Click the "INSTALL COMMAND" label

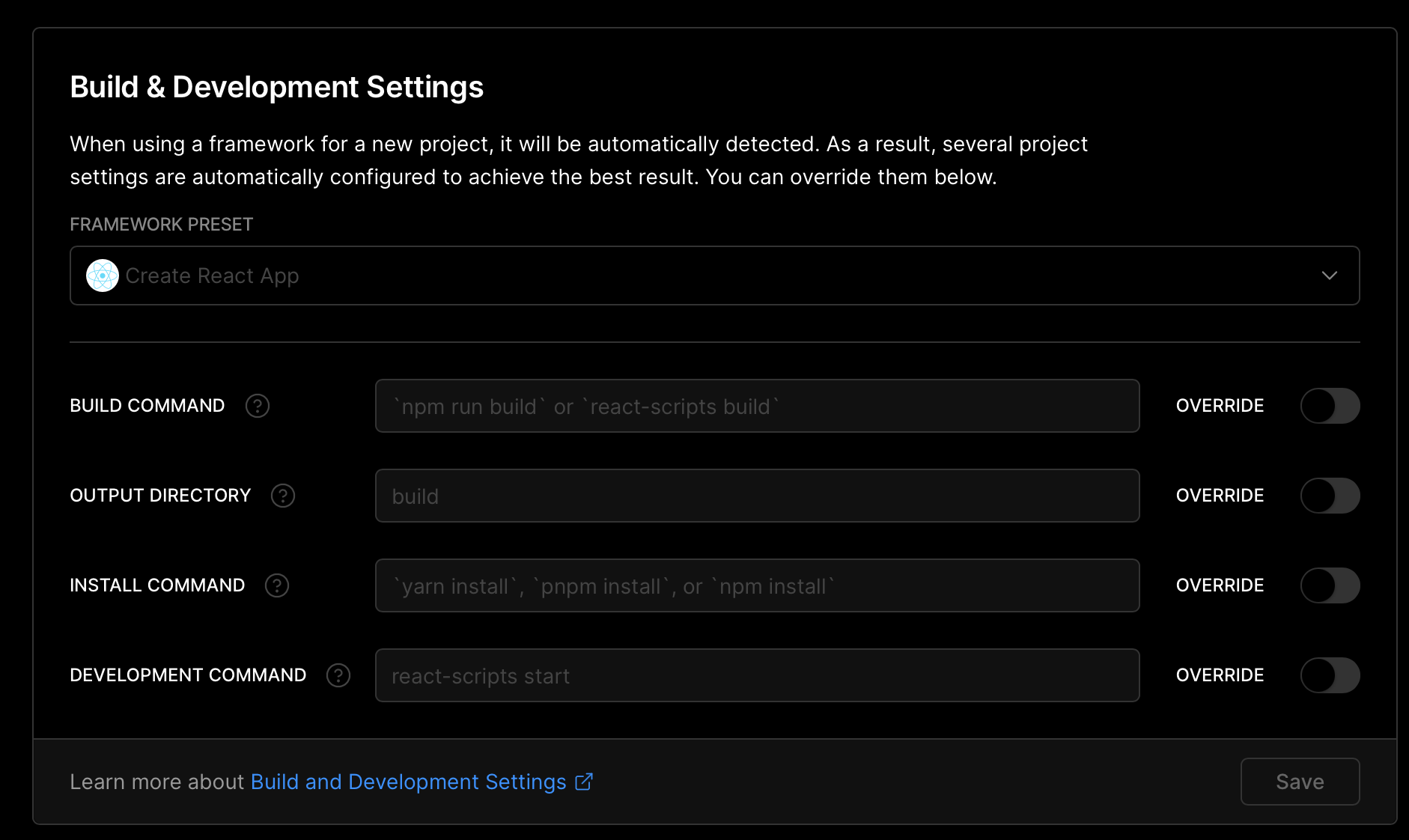point(157,585)
